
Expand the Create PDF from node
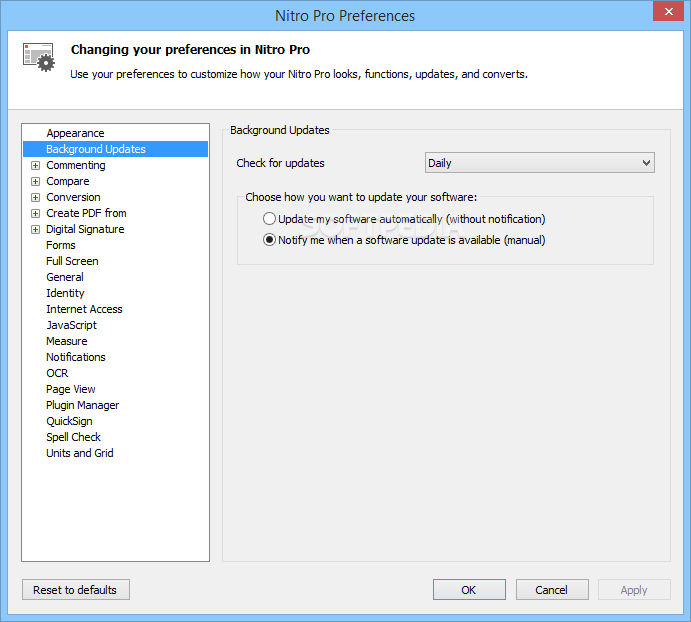point(35,213)
